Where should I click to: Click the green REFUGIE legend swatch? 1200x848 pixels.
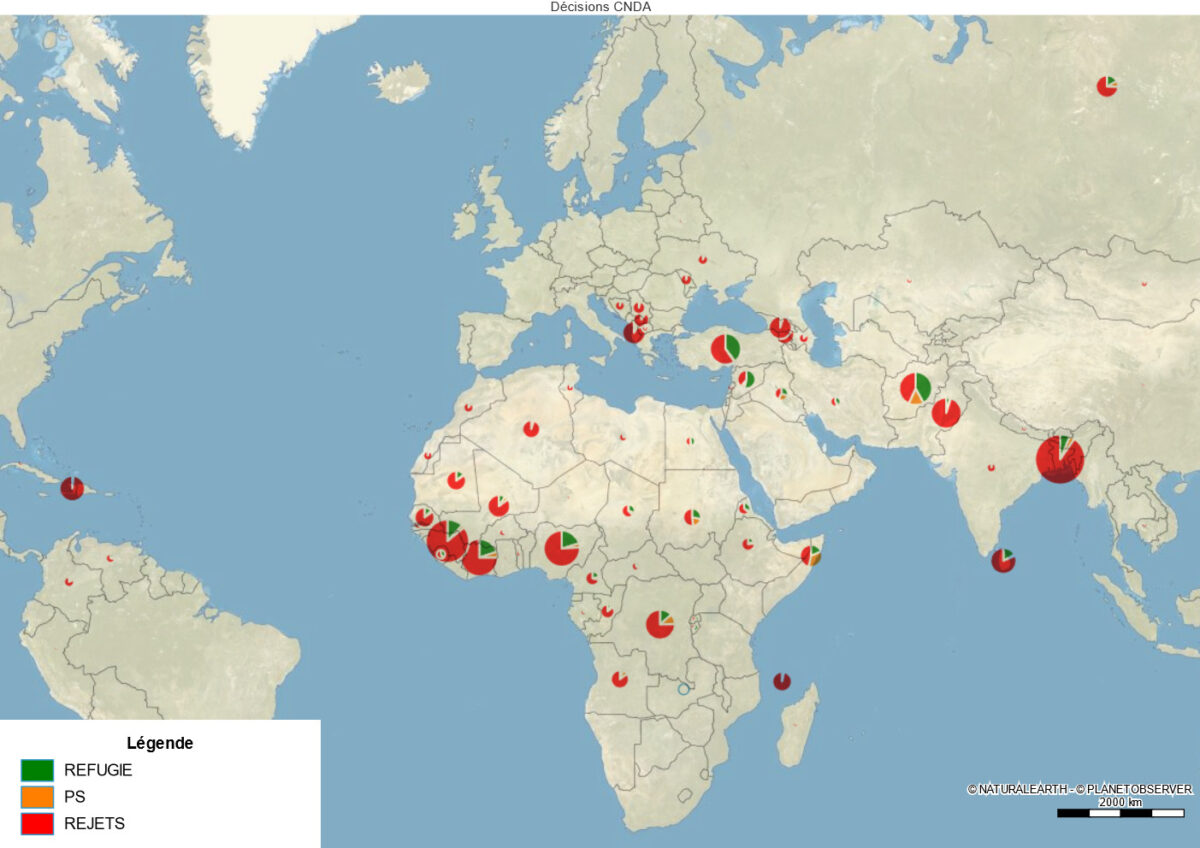[37, 770]
